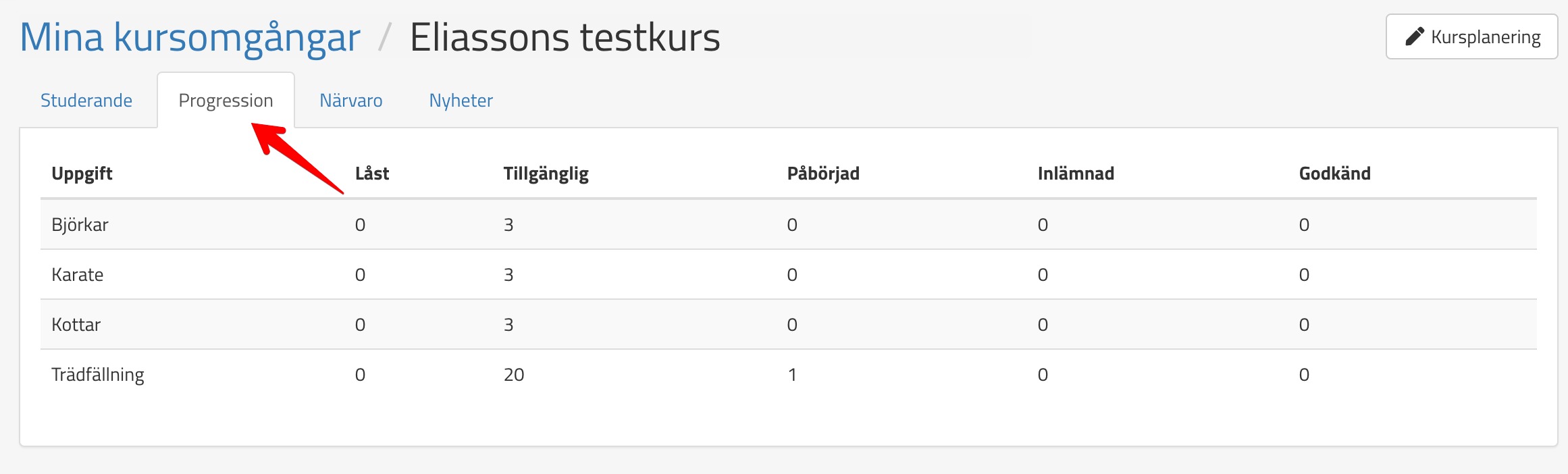Go to Mina kursomgångar breadcrumb link
This screenshot has width=1568, height=474.
pos(190,37)
